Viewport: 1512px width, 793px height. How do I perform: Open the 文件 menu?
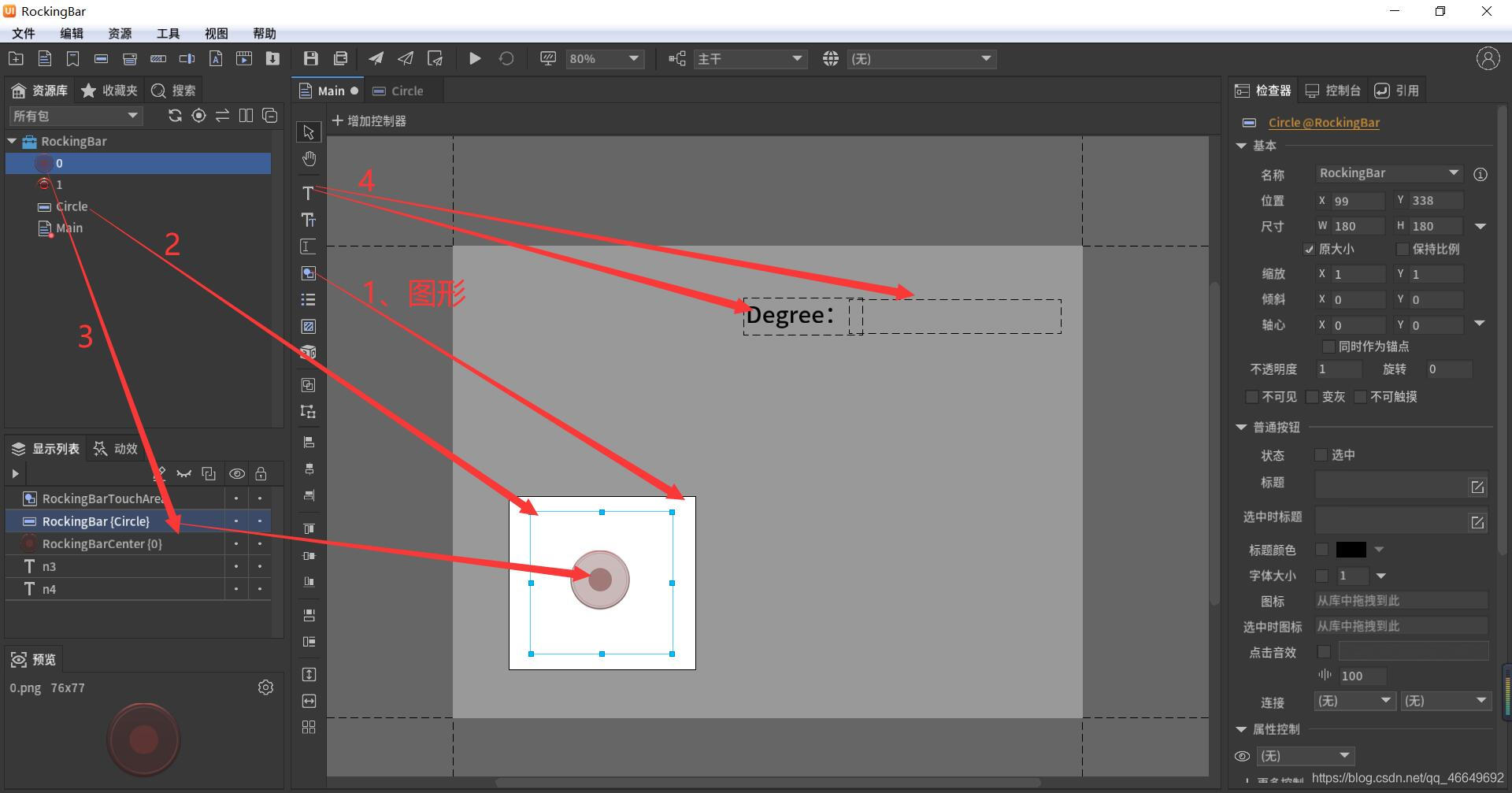pos(24,33)
